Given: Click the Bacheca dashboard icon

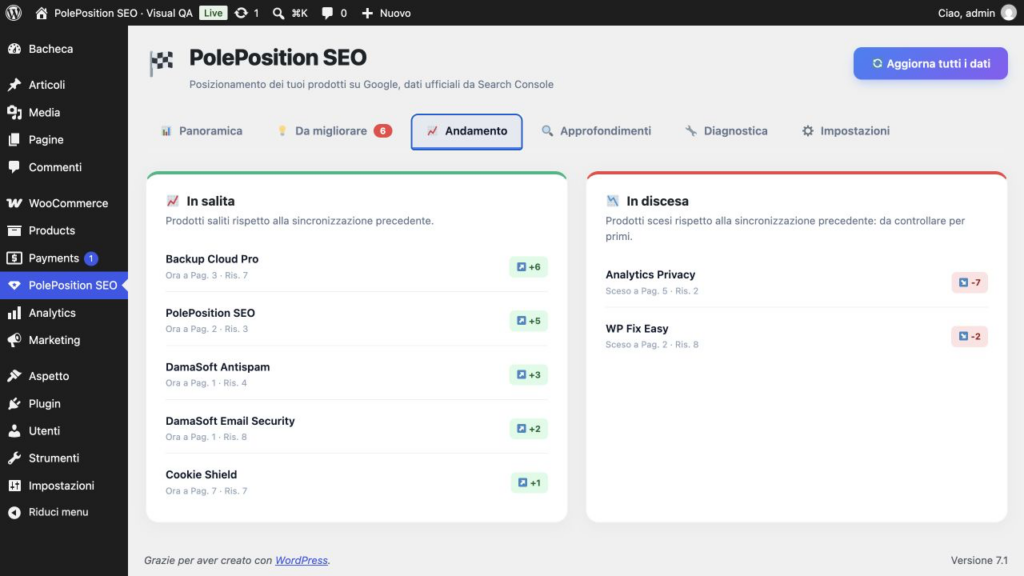Looking at the screenshot, I should click(14, 49).
